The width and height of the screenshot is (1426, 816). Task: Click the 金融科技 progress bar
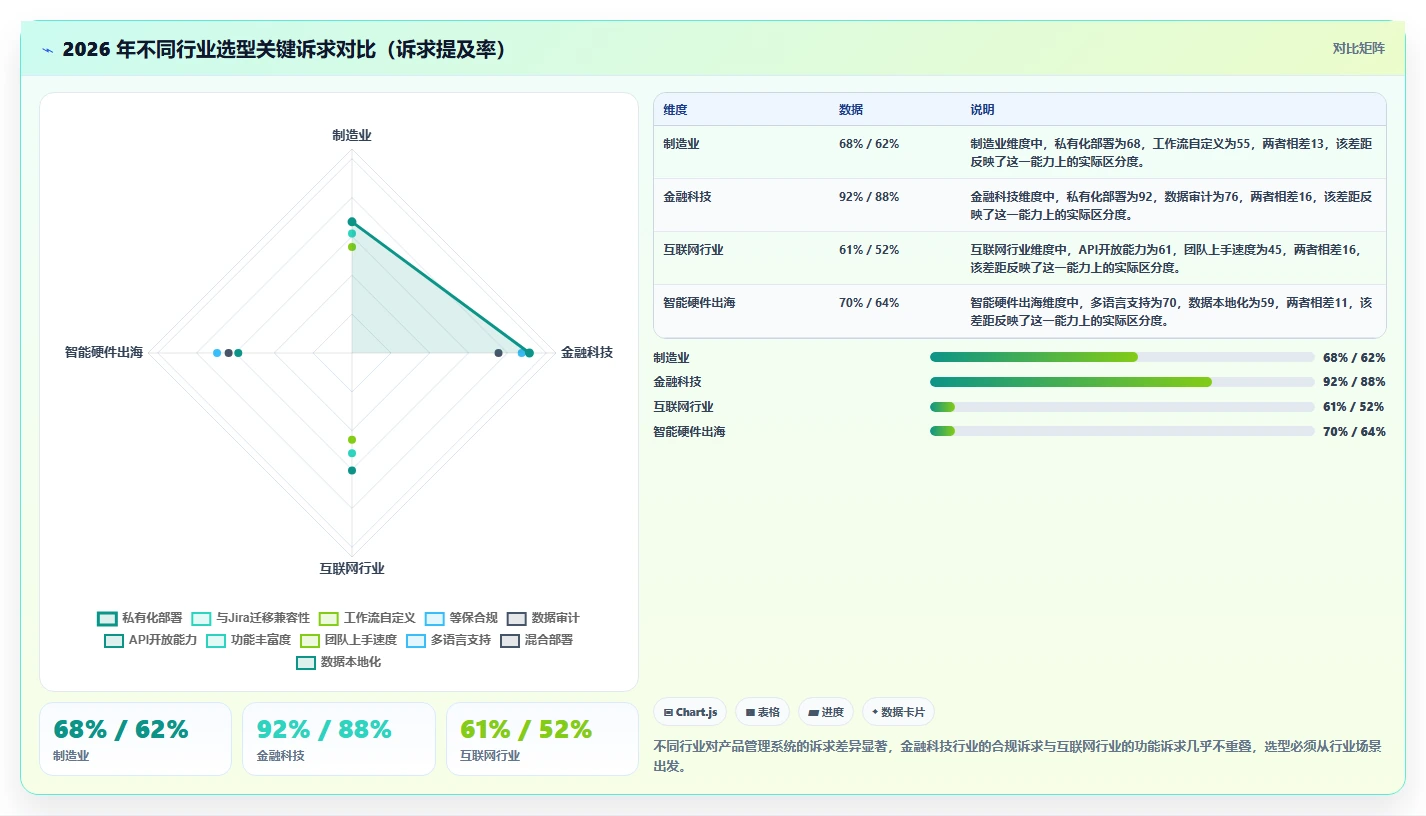click(1122, 382)
